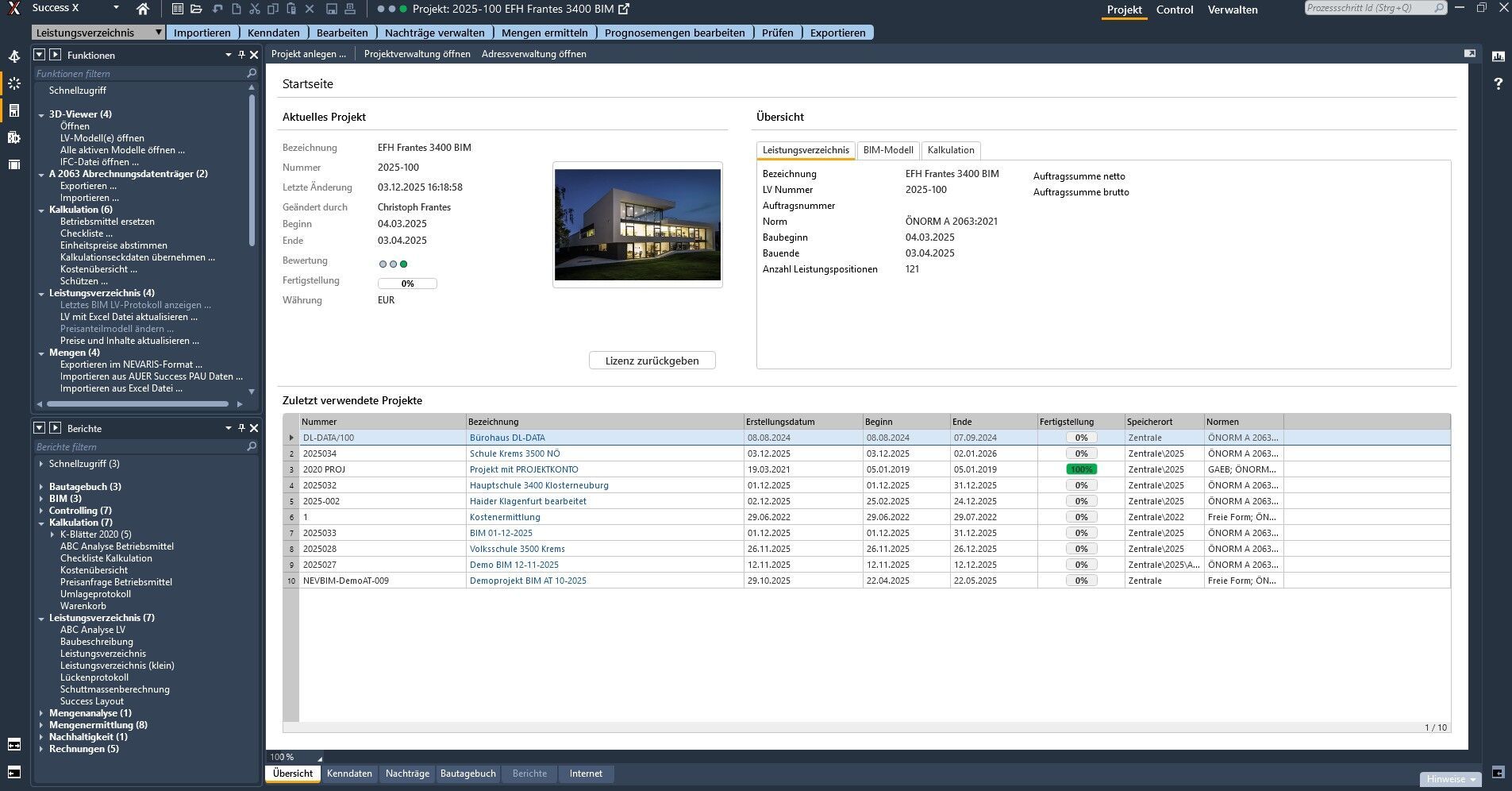Open the help question mark icon

click(x=1498, y=83)
